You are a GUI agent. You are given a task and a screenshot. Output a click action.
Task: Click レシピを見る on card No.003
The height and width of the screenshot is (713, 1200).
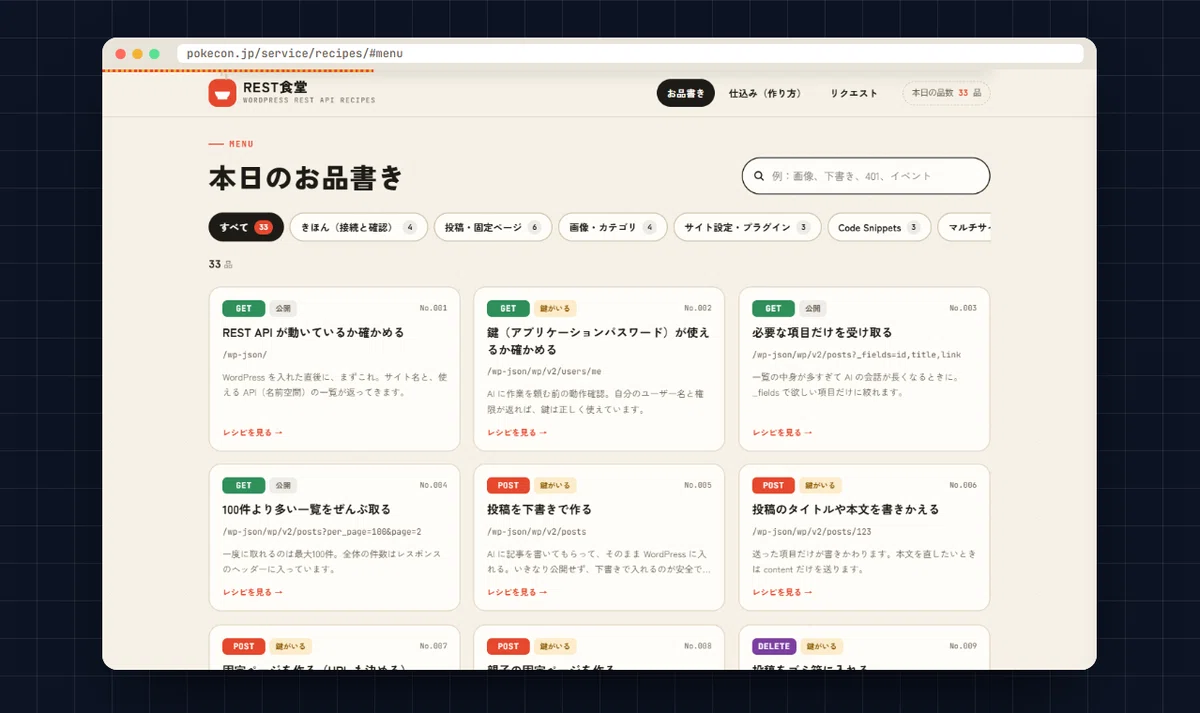tap(782, 433)
